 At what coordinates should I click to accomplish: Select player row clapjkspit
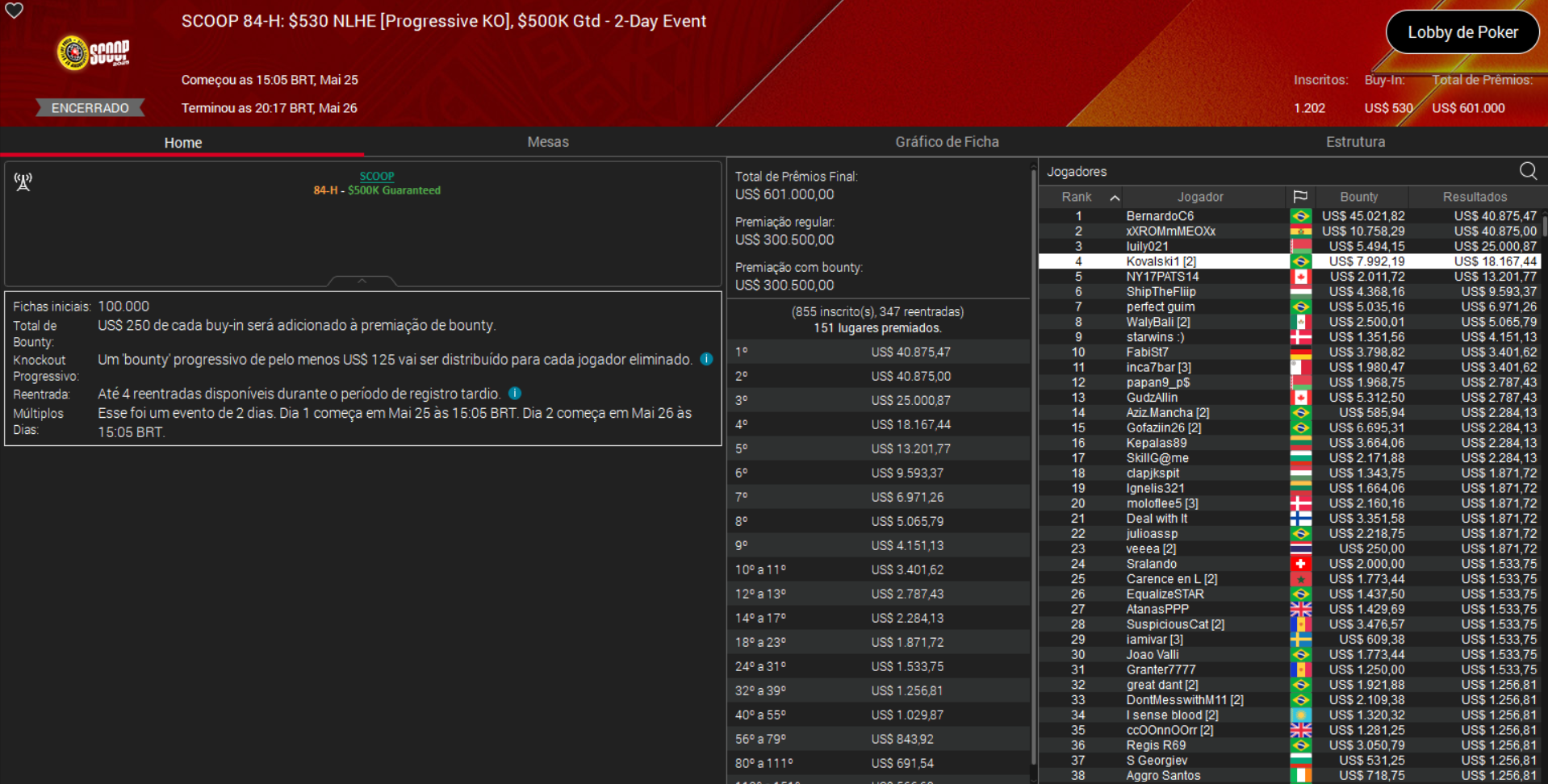1290,473
